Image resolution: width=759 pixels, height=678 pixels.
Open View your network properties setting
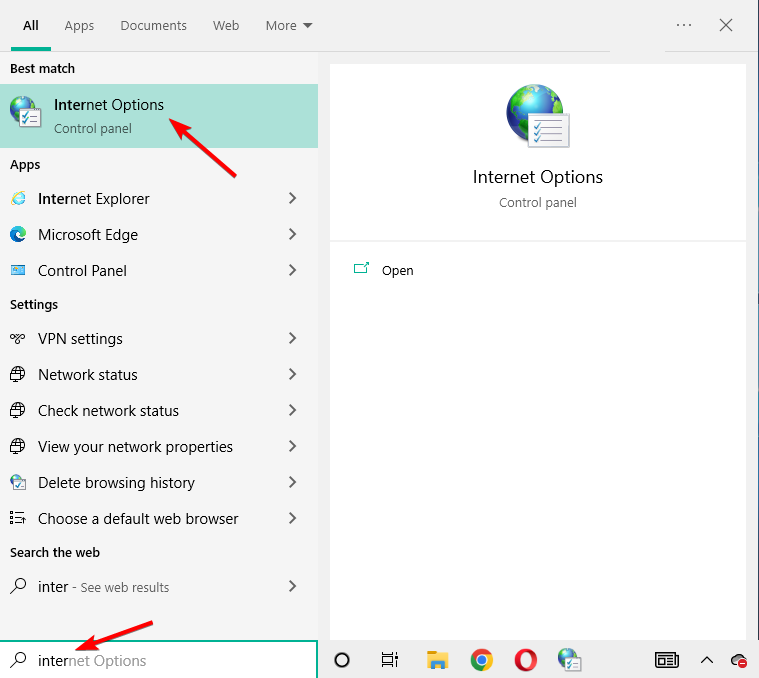pos(159,446)
